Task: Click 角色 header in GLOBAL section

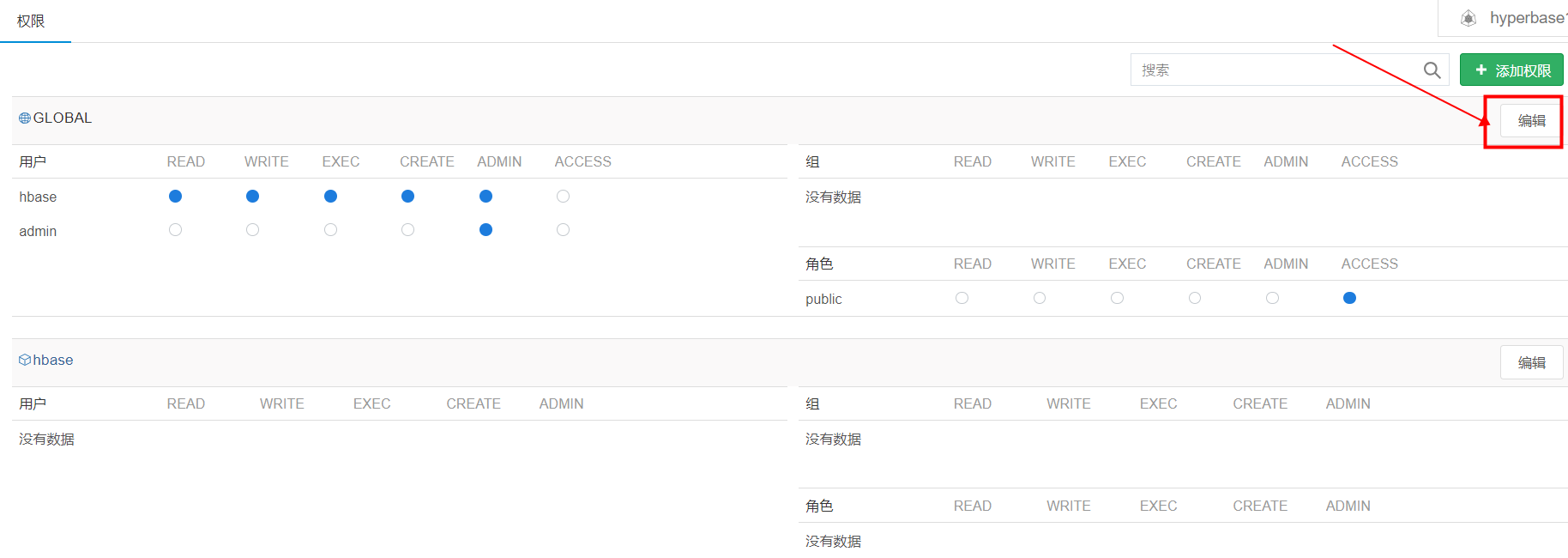Action: point(819,264)
